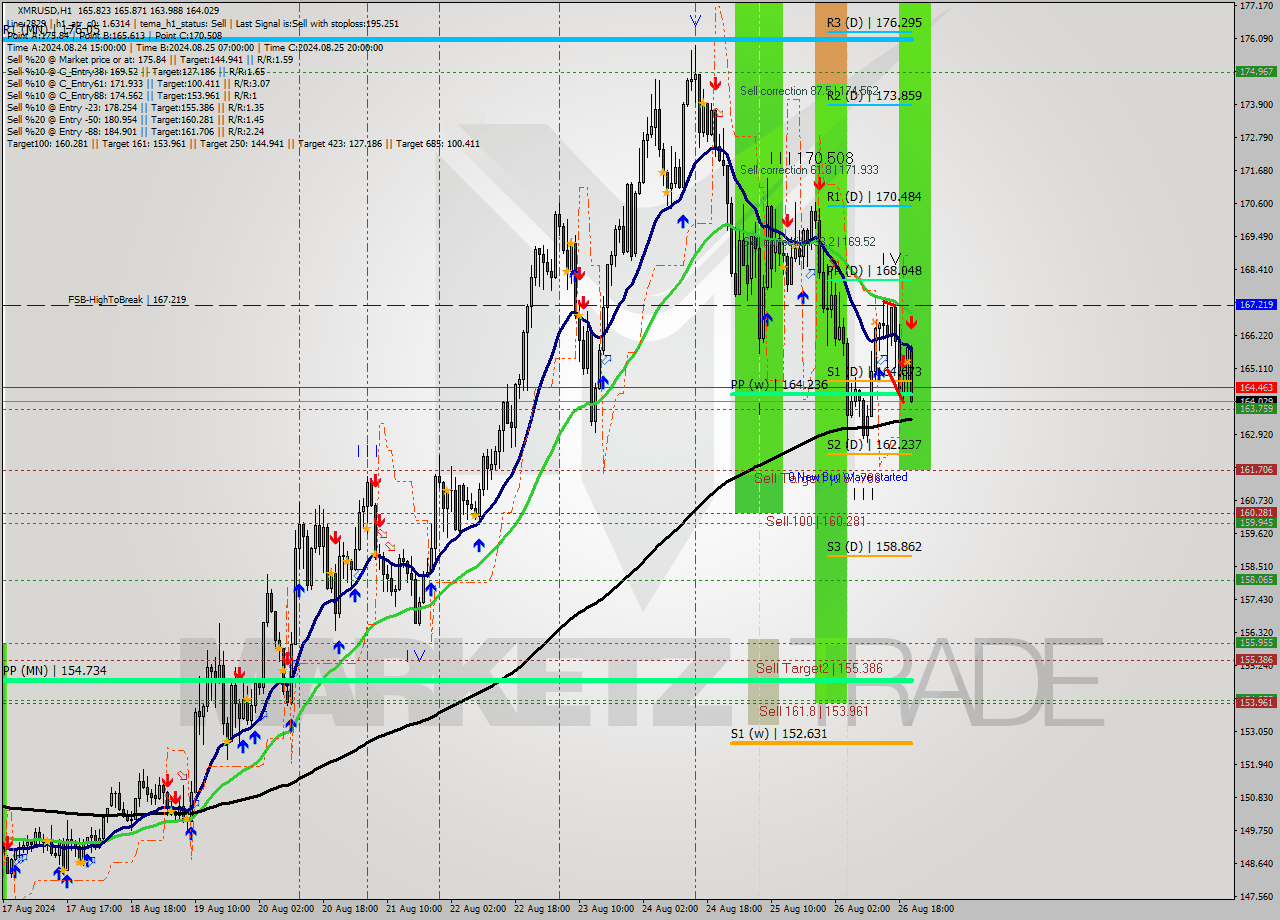Viewport: 1280px width, 920px height.
Task: Select the '24 Aug 18:00' time axis label
Action: click(x=733, y=909)
